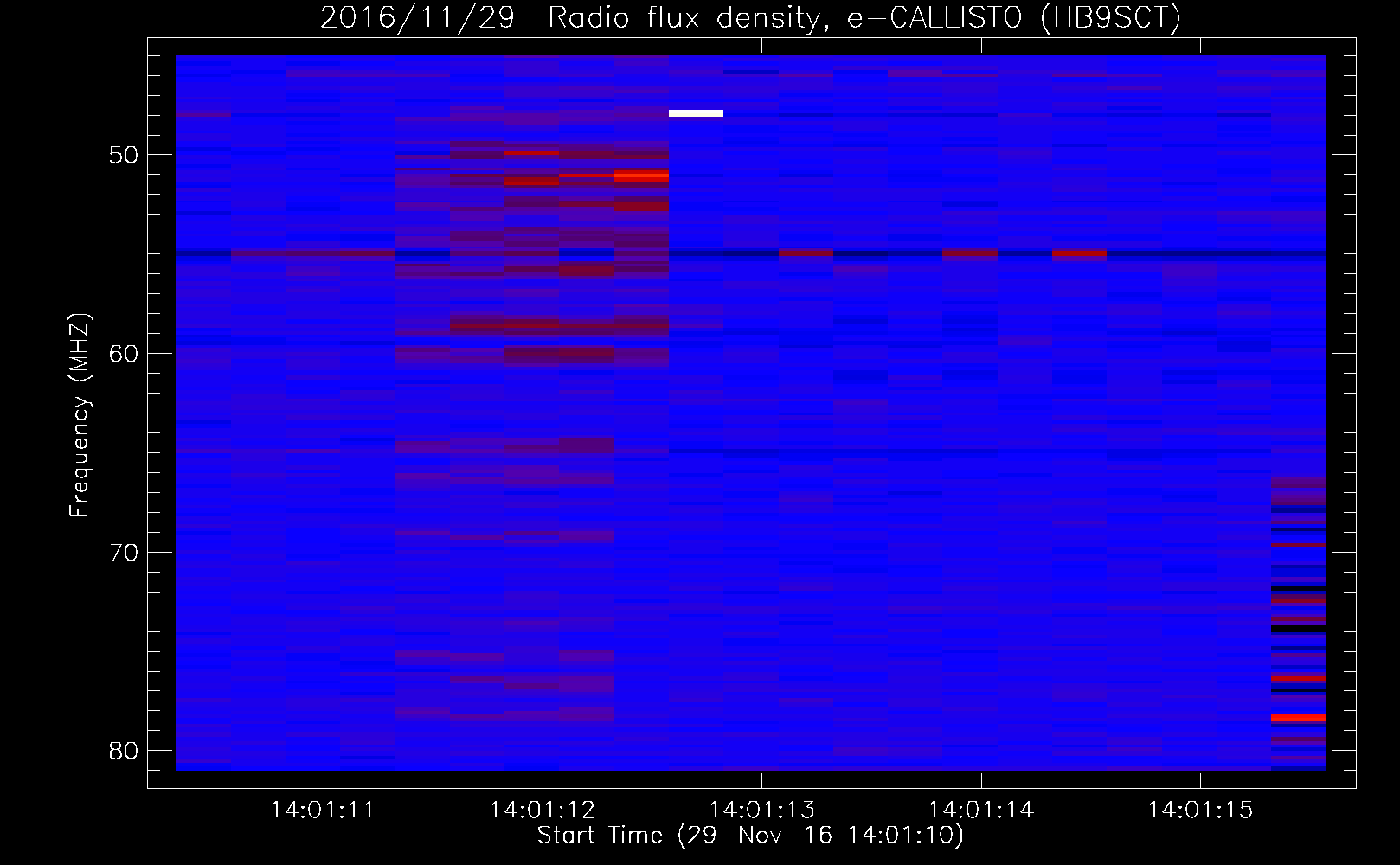Click the 14:01:13 time tick label
Screen dimensions: 1400x865
click(x=761, y=810)
